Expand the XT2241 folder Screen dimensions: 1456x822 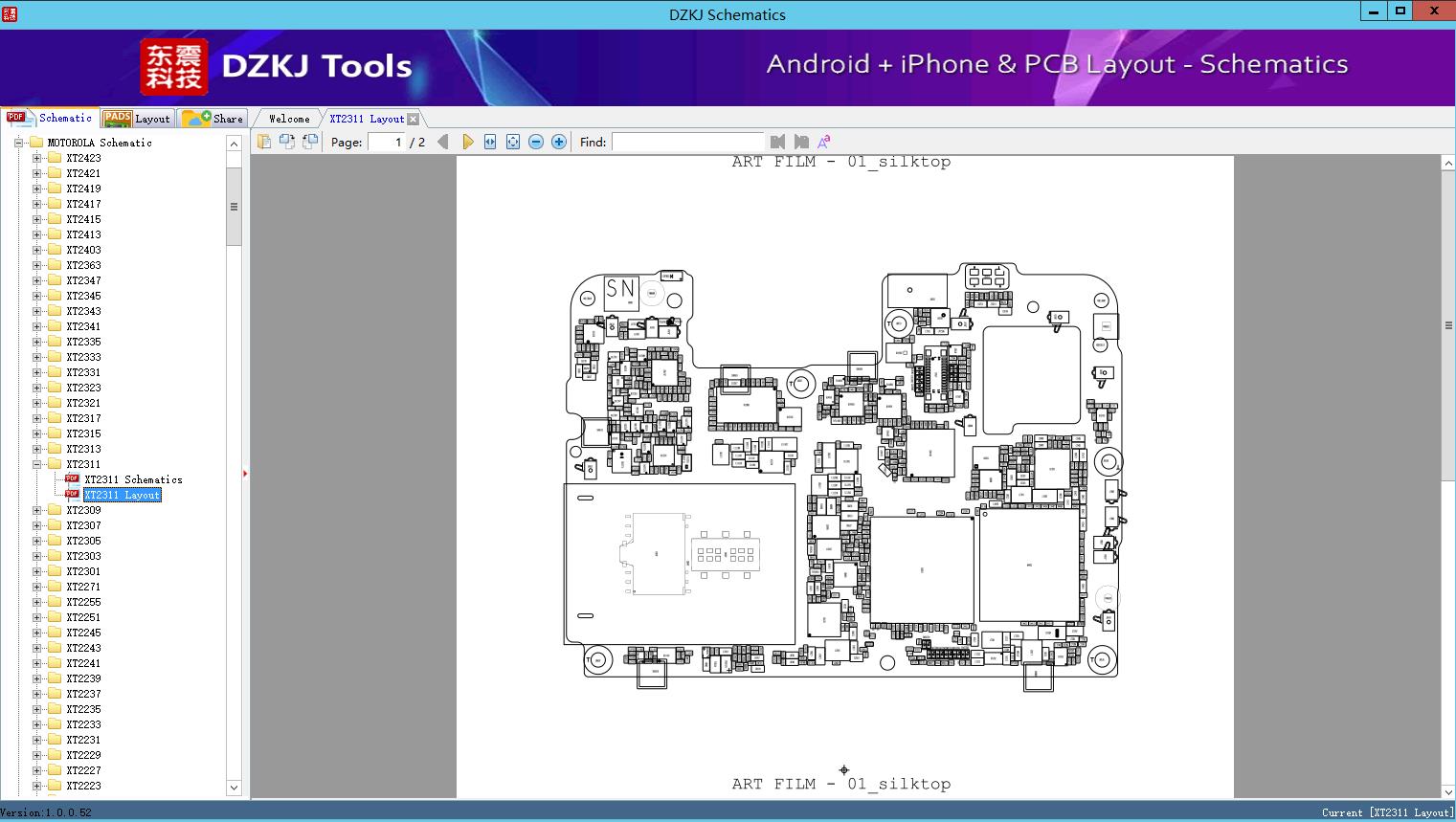pyautogui.click(x=36, y=663)
